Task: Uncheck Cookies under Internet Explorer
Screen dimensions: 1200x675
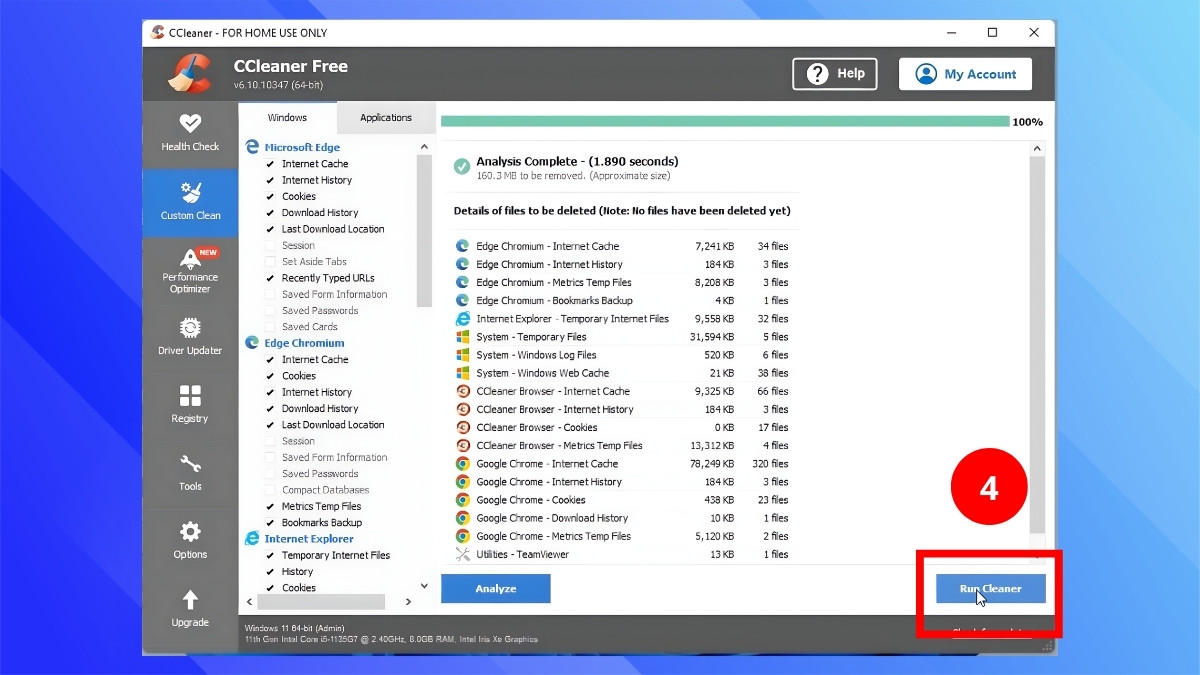Action: (271, 587)
